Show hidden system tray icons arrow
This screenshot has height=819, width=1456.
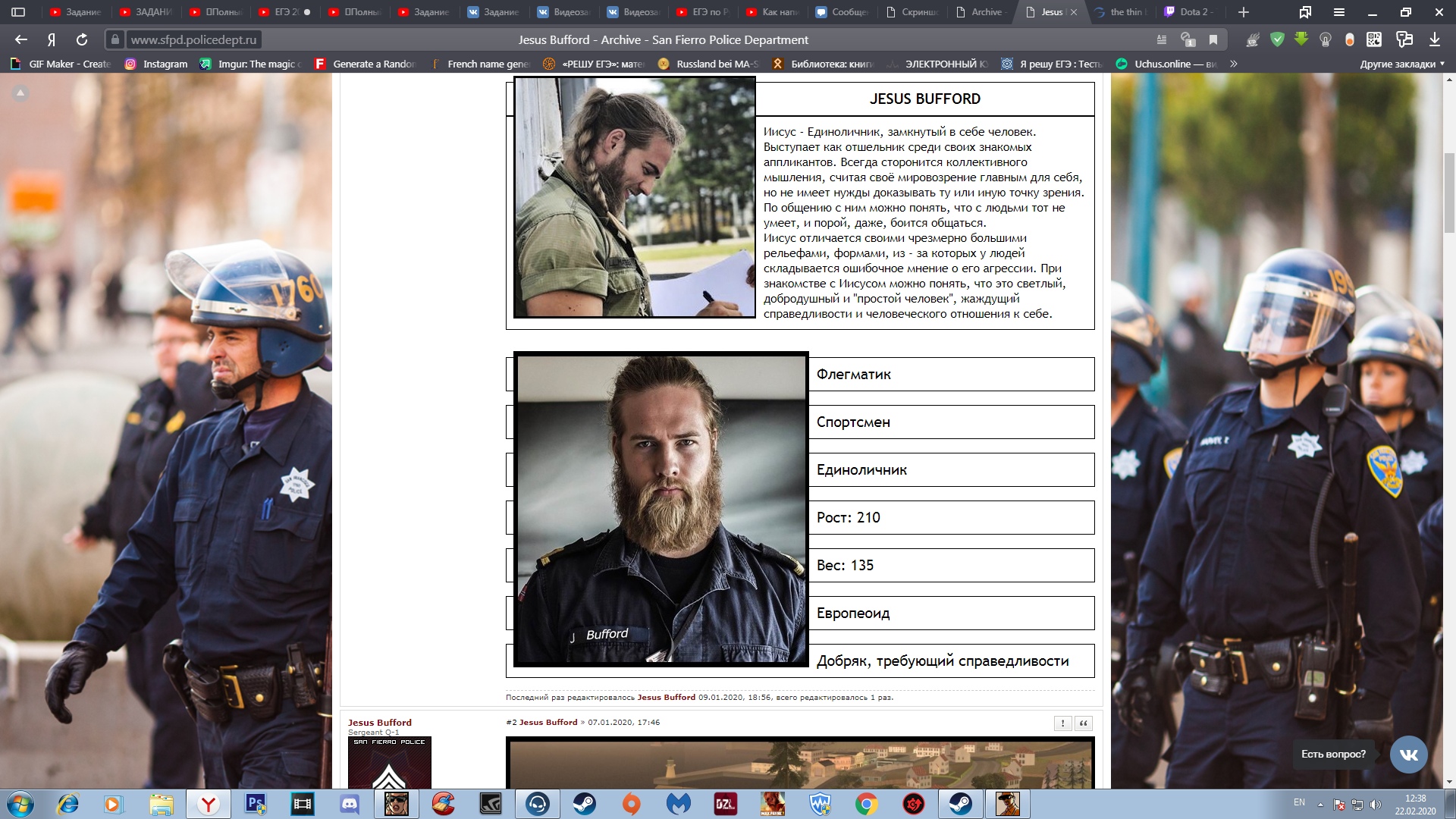tap(1320, 804)
